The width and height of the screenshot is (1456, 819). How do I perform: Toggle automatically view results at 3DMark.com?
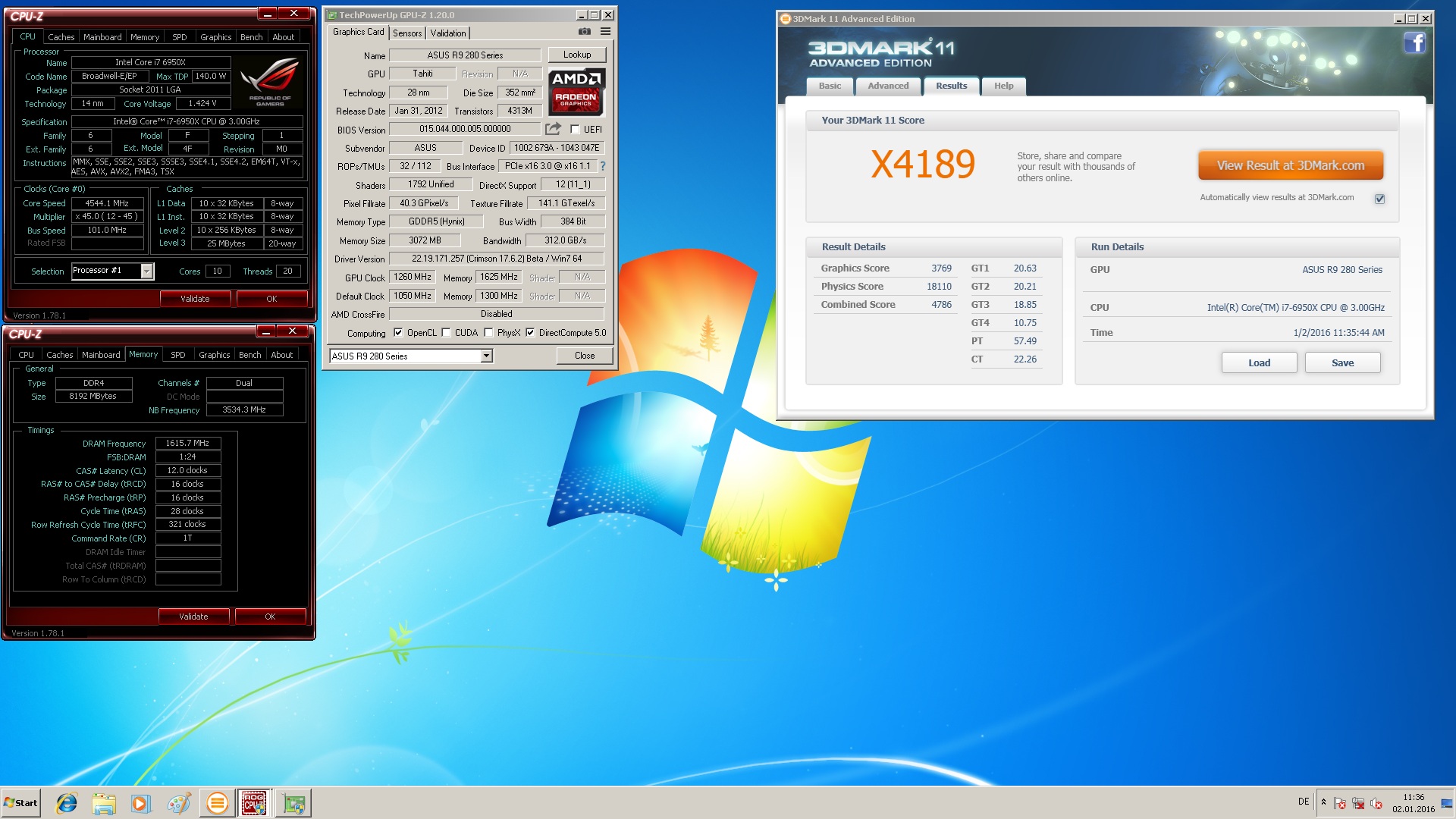[1379, 199]
